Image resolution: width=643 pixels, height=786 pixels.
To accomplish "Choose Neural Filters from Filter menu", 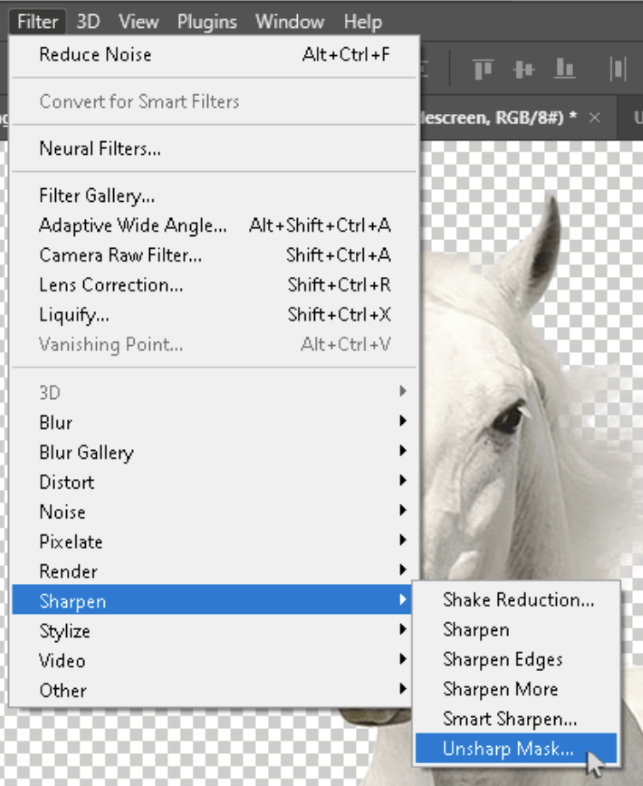I will pyautogui.click(x=214, y=149).
